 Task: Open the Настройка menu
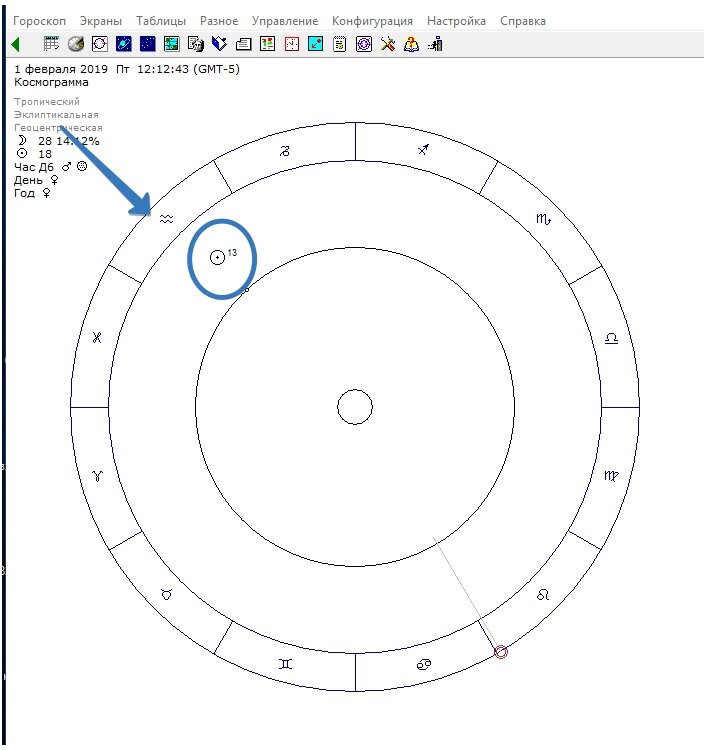pyautogui.click(x=456, y=21)
